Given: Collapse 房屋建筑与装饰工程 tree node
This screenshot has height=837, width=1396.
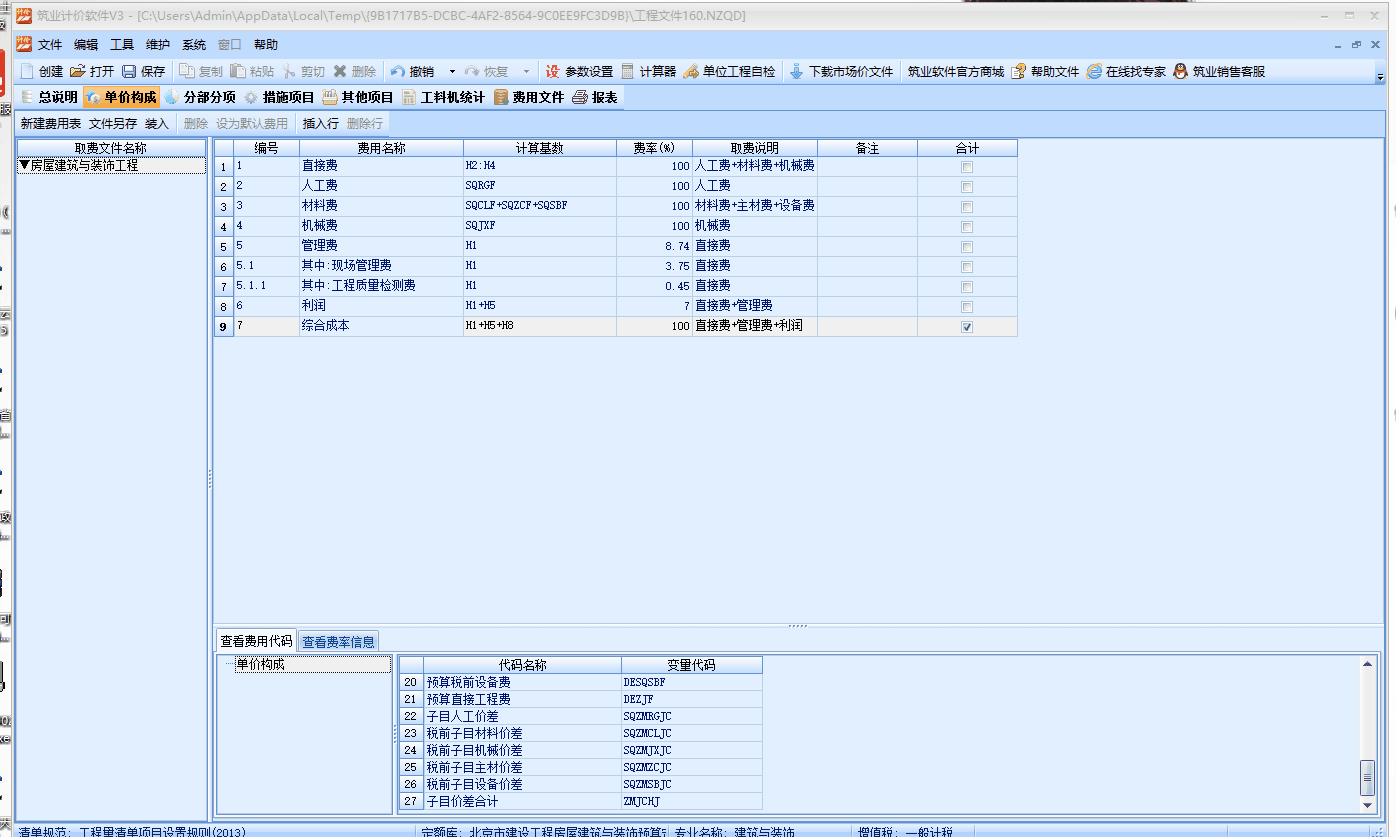Looking at the screenshot, I should pos(25,166).
